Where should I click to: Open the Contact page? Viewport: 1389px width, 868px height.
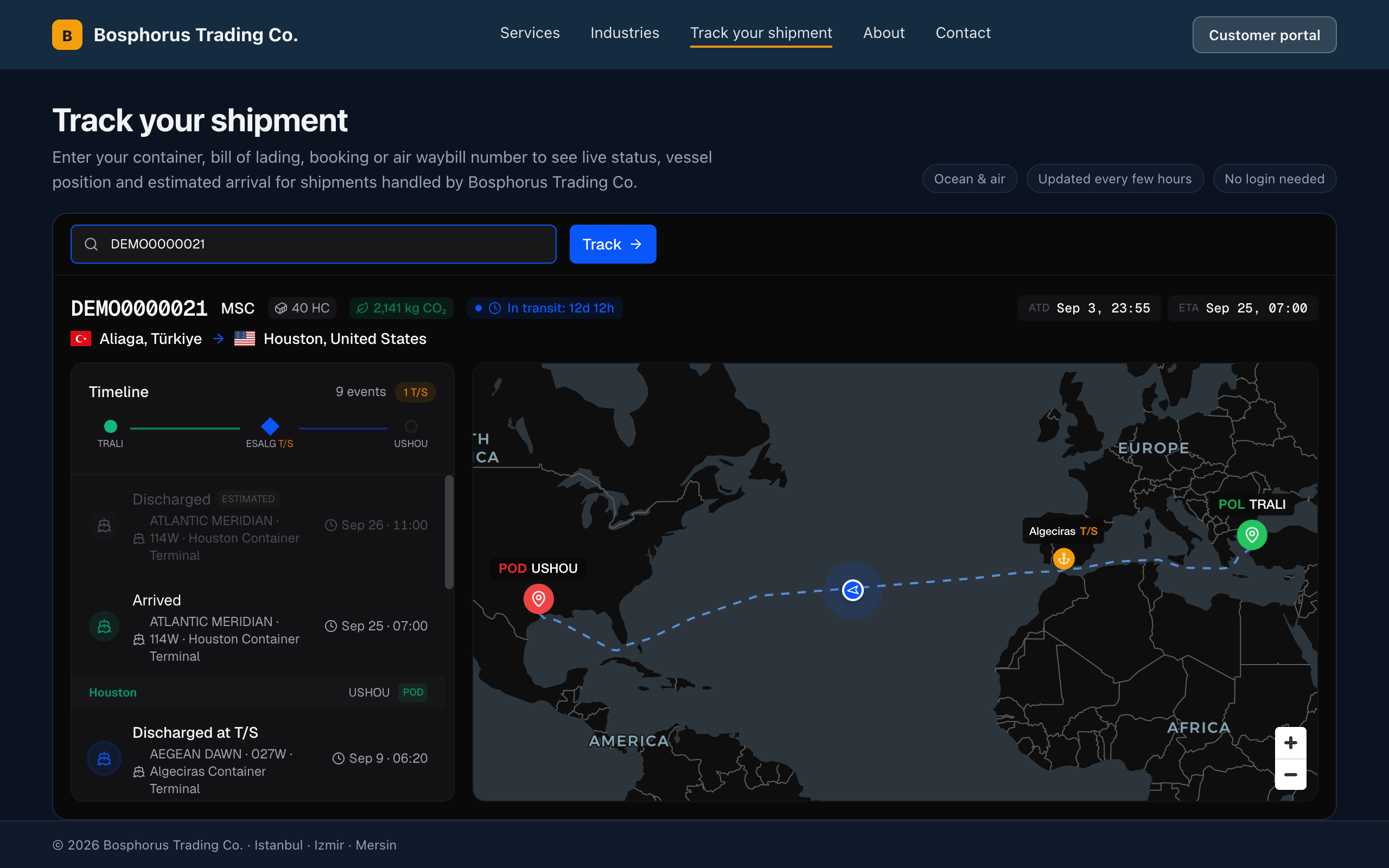pos(963,33)
